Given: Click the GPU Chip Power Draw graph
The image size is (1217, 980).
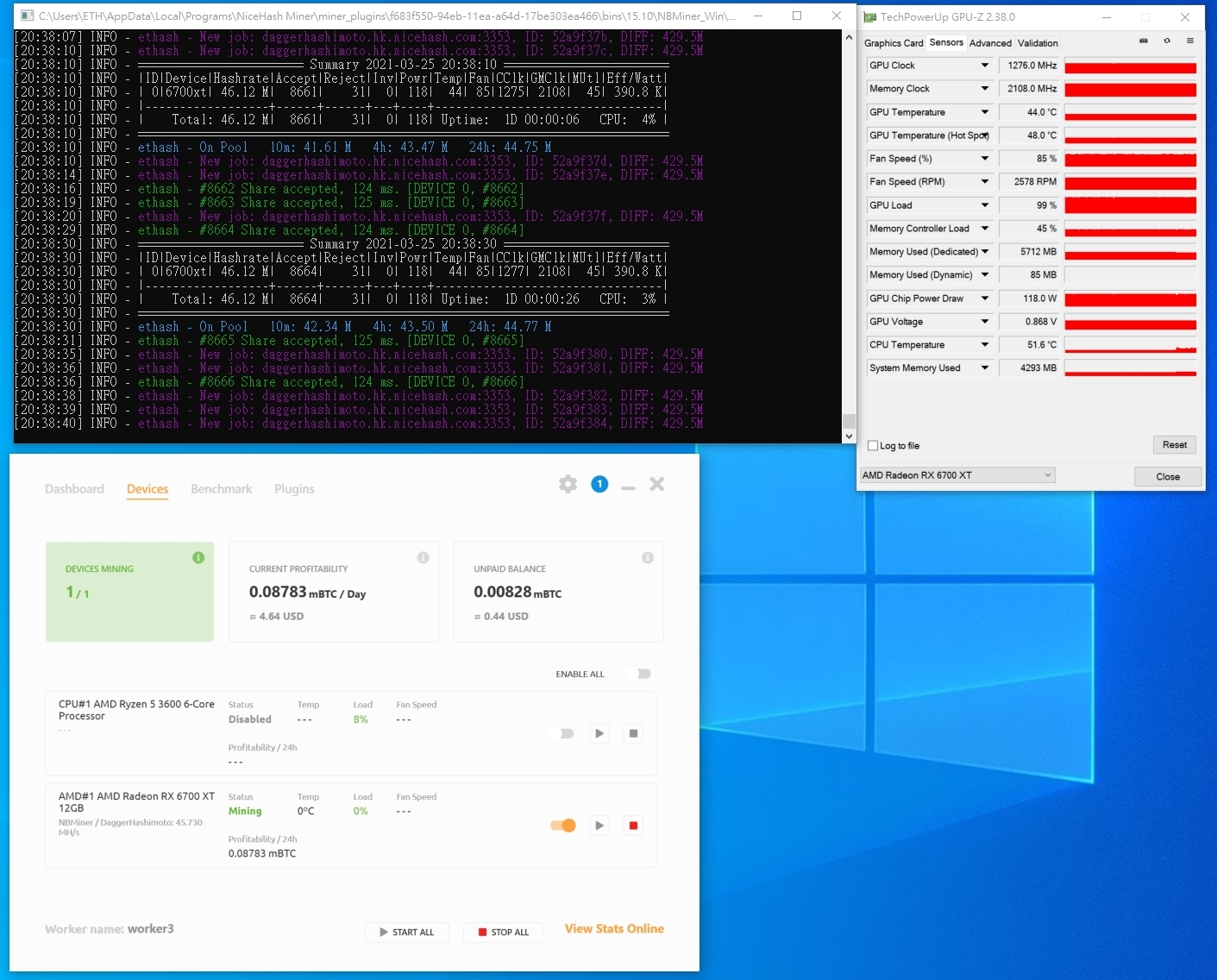Looking at the screenshot, I should click(1130, 298).
